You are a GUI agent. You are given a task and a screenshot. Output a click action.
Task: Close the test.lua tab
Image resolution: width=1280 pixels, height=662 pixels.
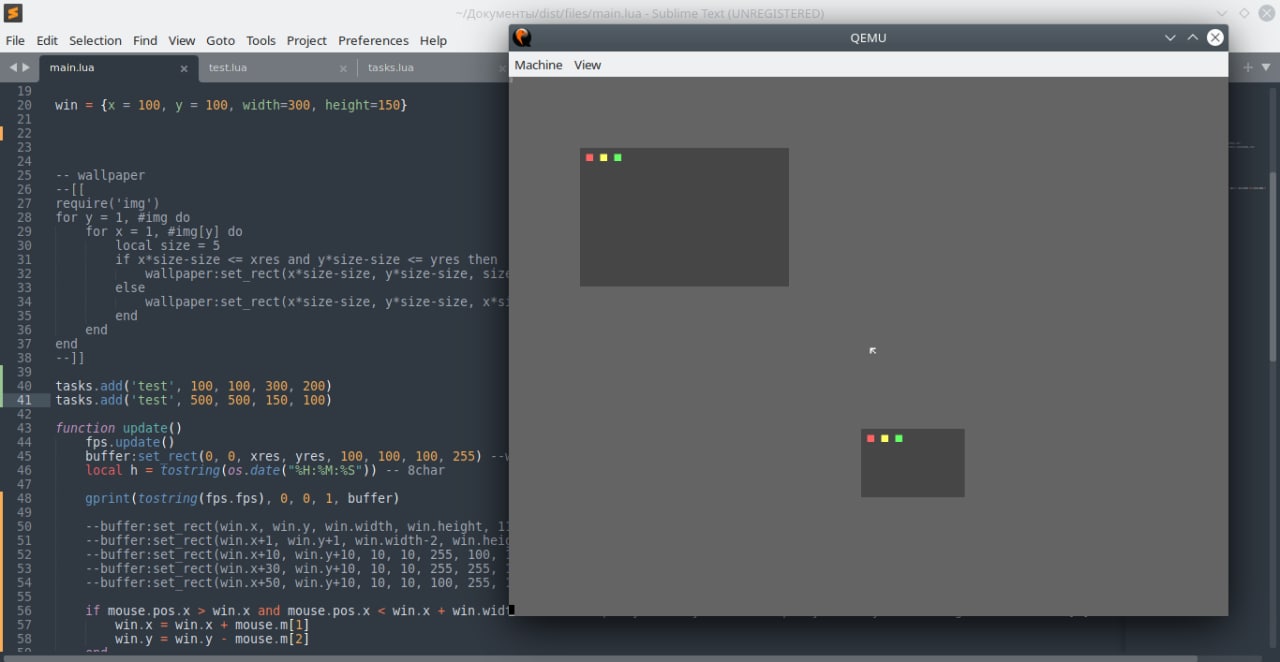tap(343, 69)
